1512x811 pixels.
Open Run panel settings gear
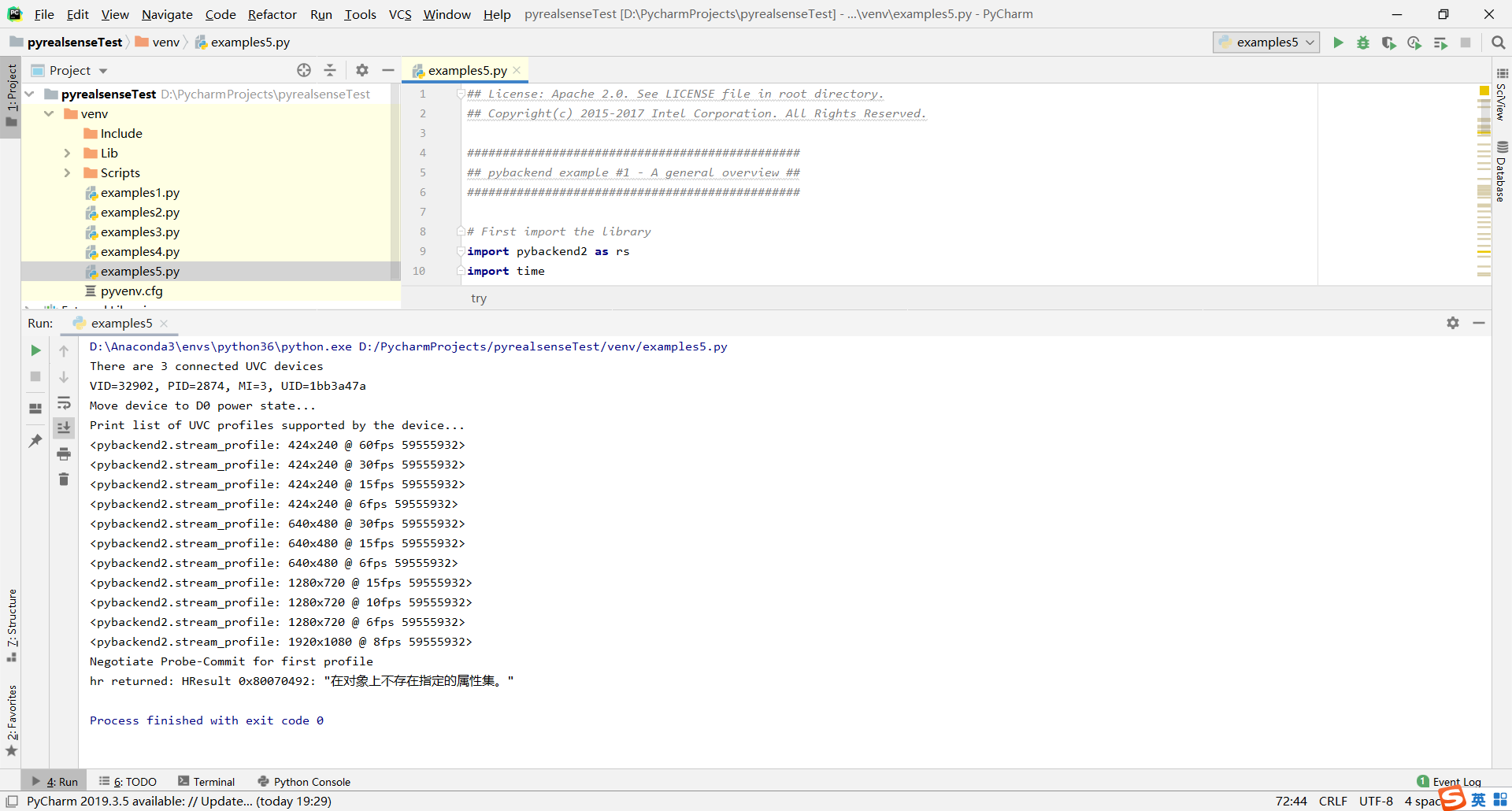tap(1453, 323)
